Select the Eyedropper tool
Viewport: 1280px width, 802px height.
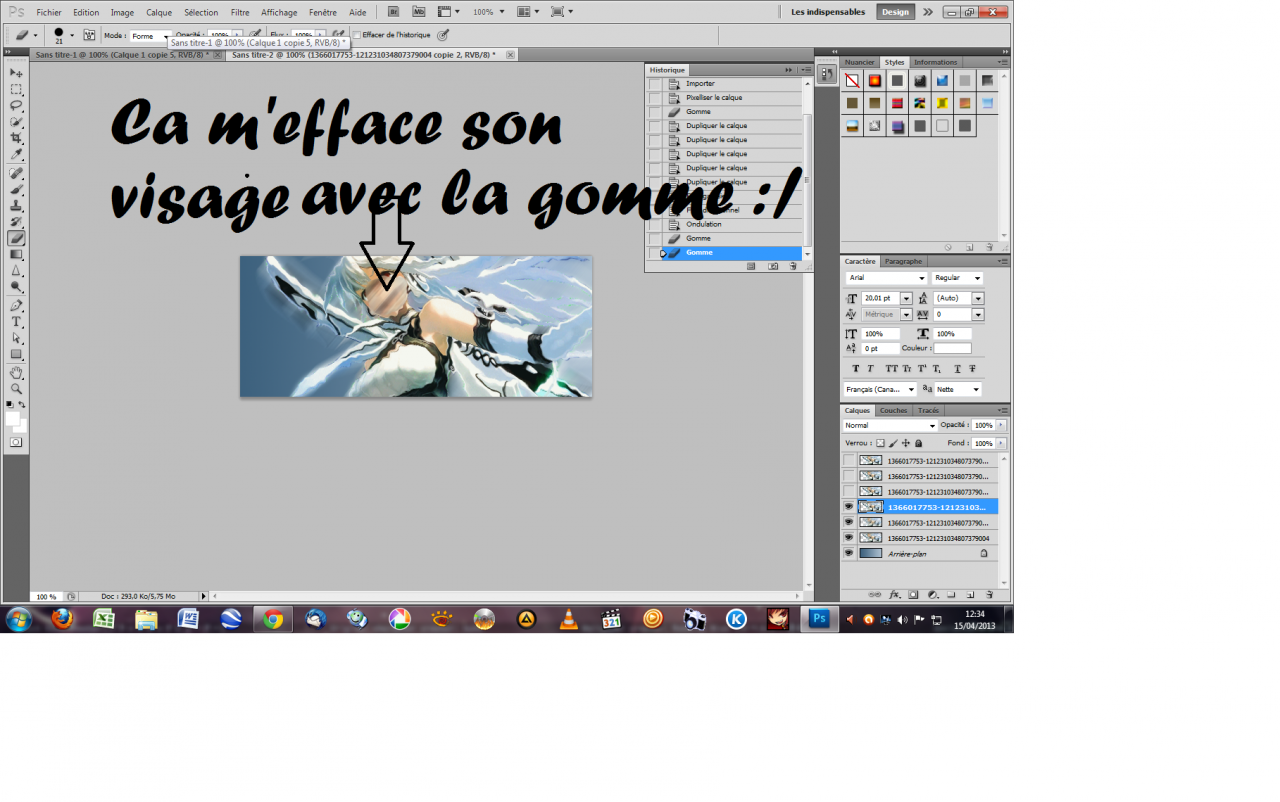pyautogui.click(x=16, y=154)
